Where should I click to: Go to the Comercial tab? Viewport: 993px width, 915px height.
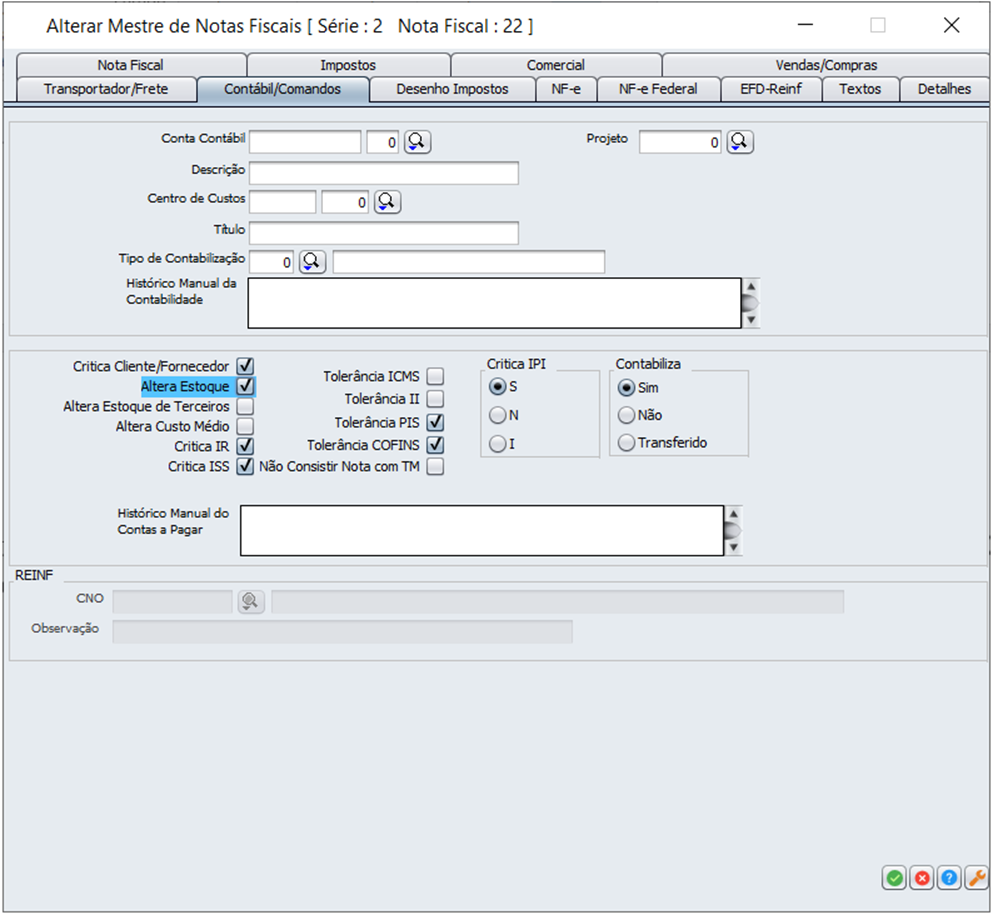556,65
